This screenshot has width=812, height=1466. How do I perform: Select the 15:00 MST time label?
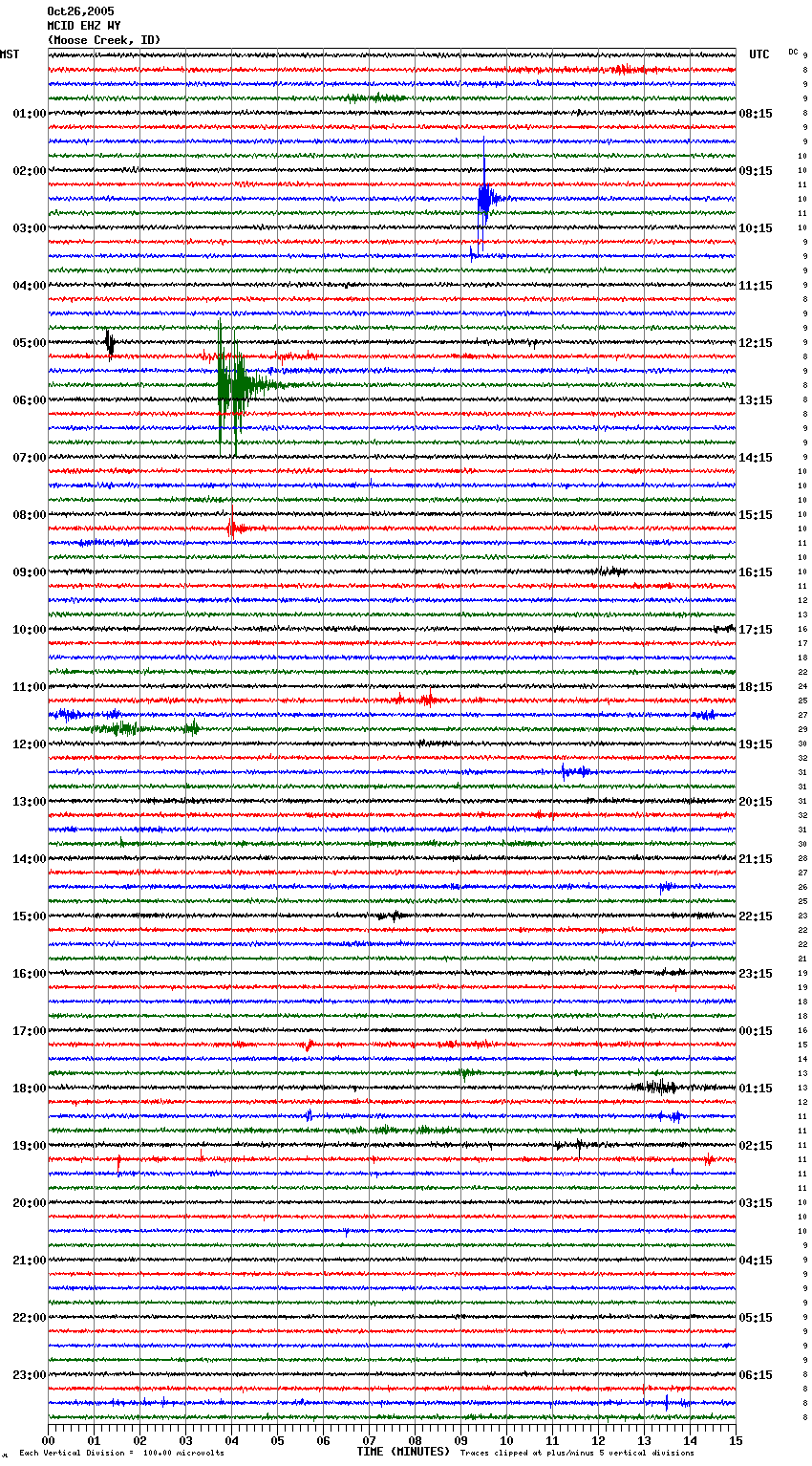click(x=29, y=916)
